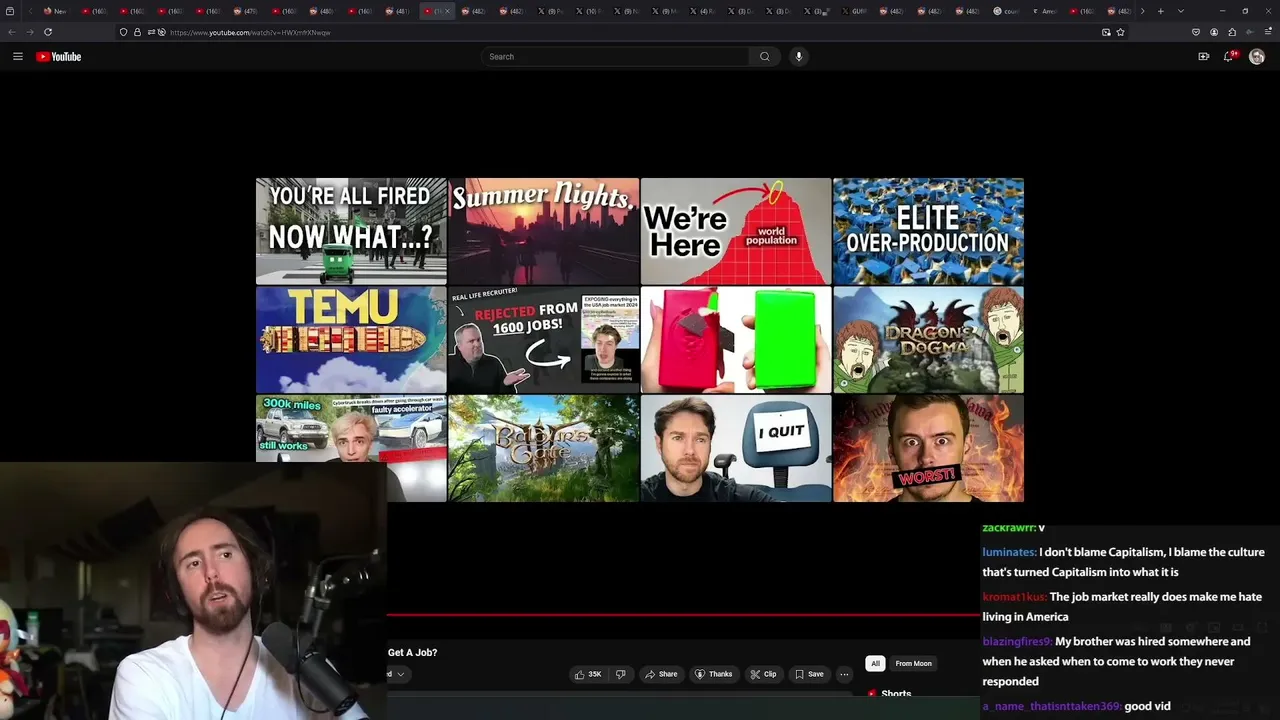Show site security lock info
The height and width of the screenshot is (720, 1280).
tap(137, 32)
